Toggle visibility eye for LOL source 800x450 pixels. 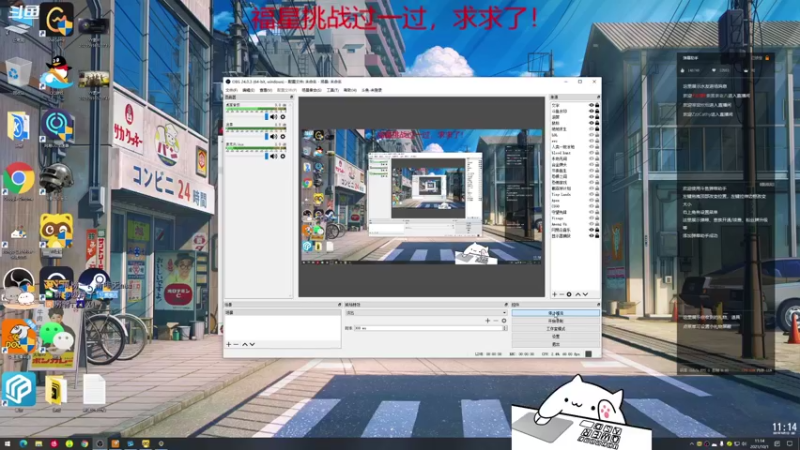pos(591,135)
